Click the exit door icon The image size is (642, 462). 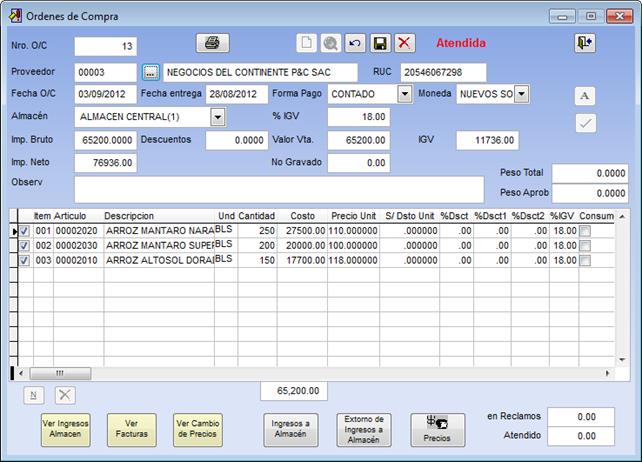point(585,43)
